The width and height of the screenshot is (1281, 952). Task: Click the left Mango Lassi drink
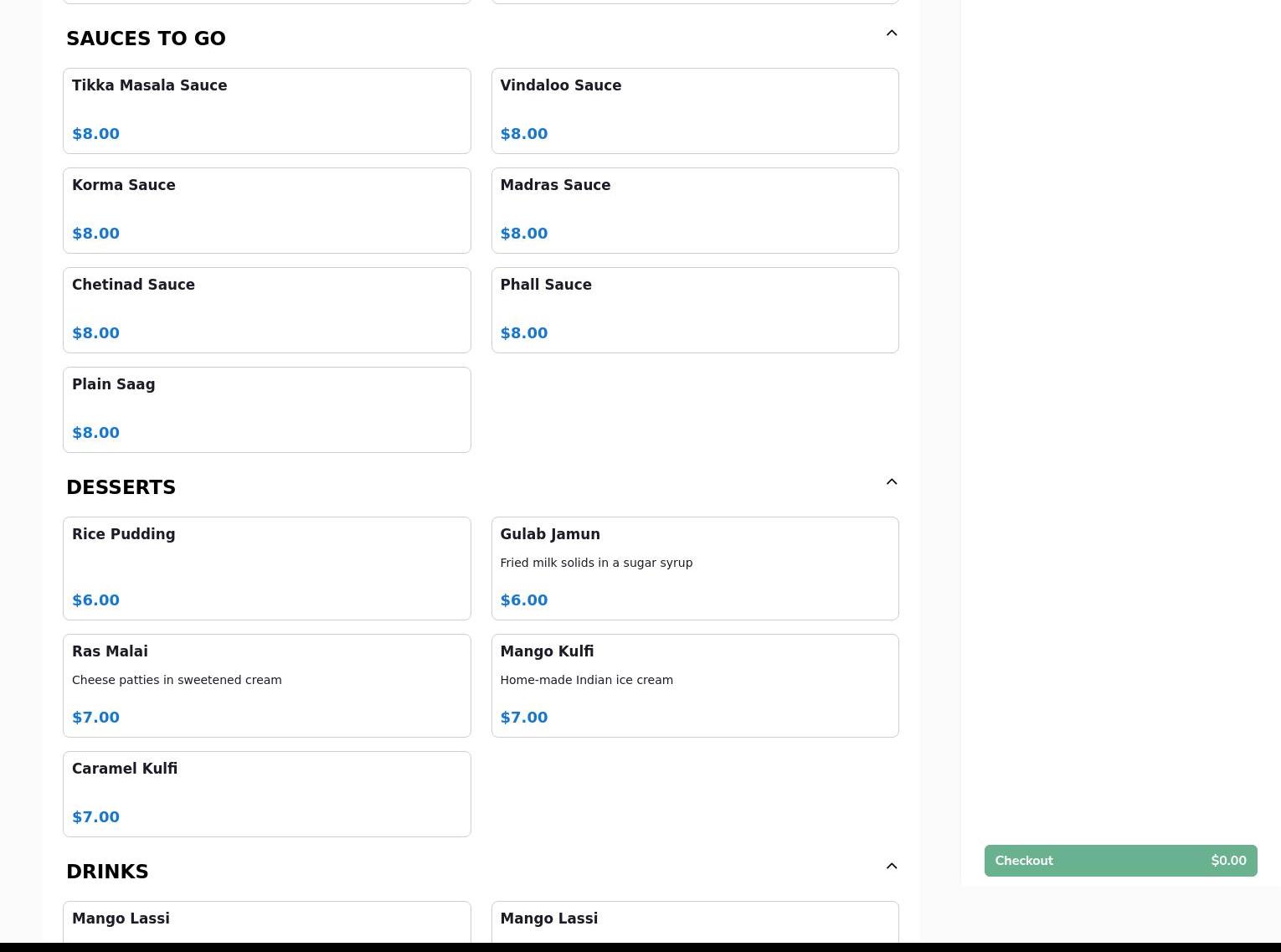coord(266,921)
